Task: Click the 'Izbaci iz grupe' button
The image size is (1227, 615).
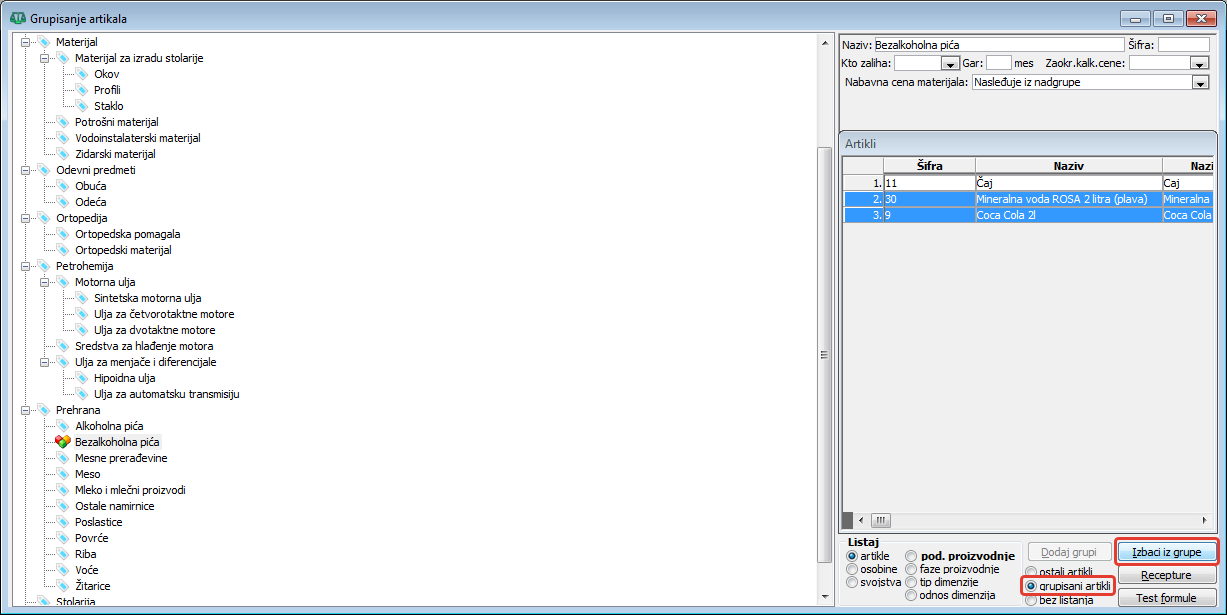Action: pyautogui.click(x=1166, y=552)
